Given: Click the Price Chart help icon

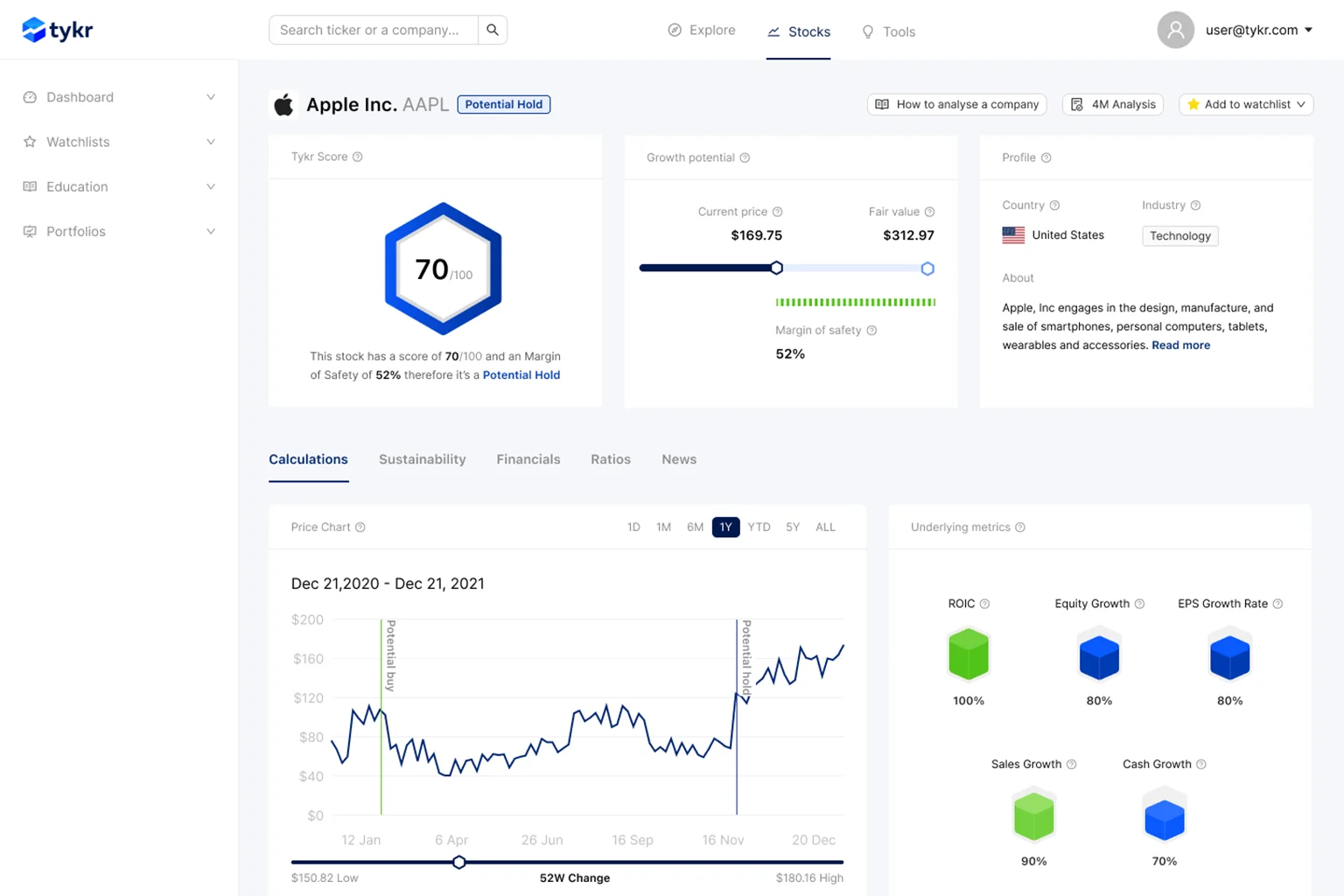Looking at the screenshot, I should coord(360,527).
